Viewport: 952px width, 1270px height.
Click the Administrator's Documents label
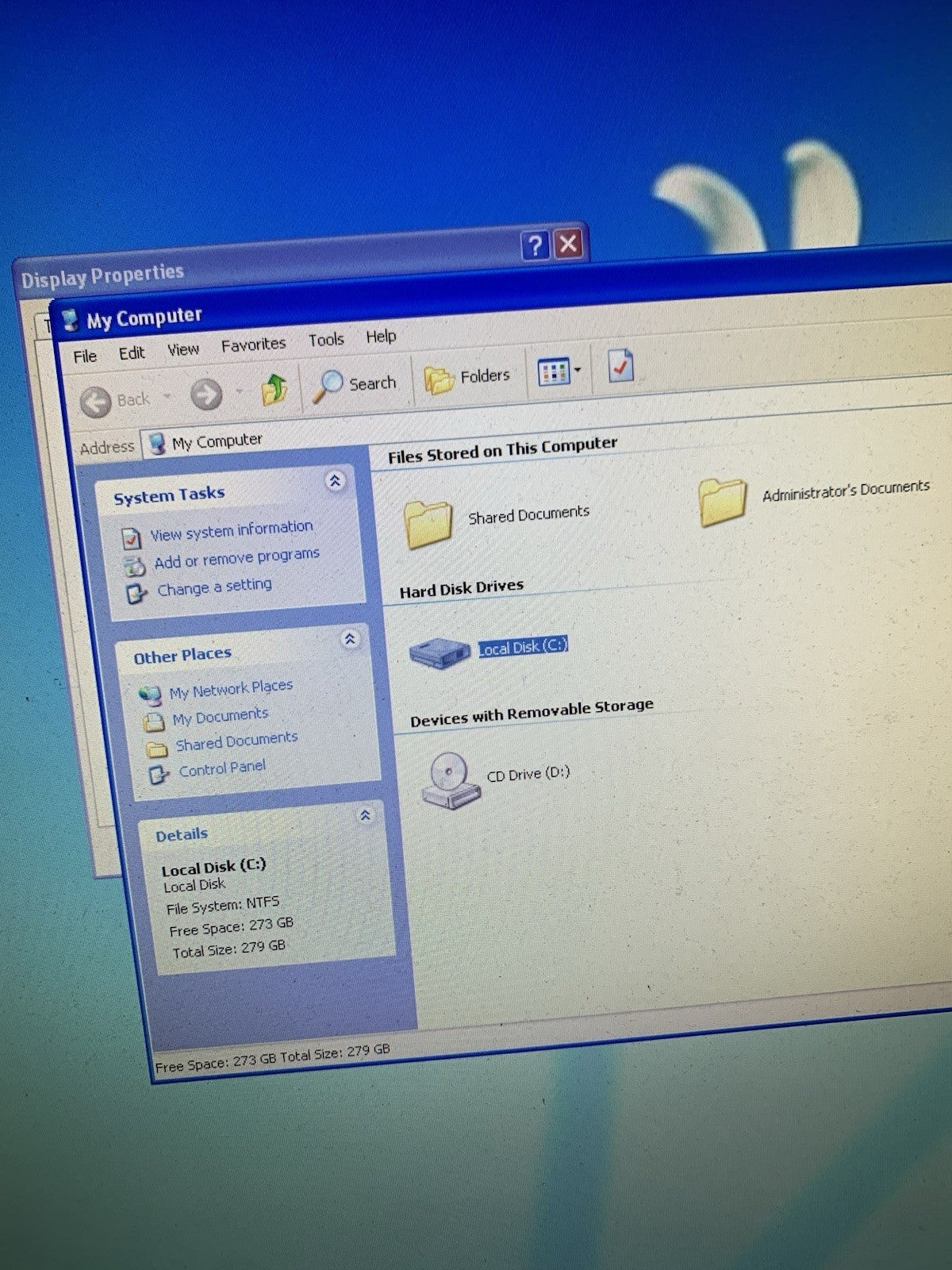[846, 491]
